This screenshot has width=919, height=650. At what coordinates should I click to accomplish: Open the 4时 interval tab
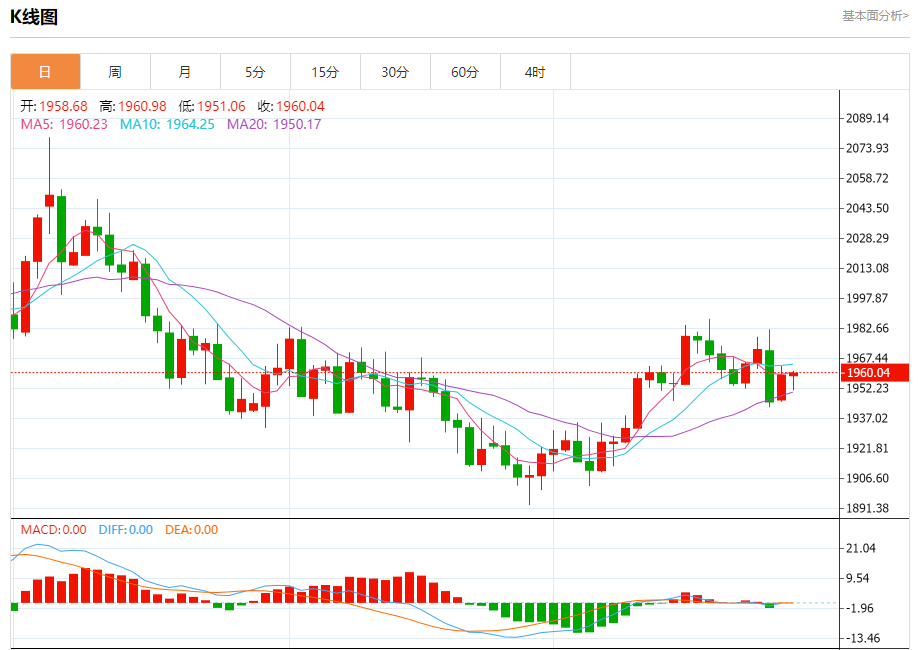[x=535, y=72]
